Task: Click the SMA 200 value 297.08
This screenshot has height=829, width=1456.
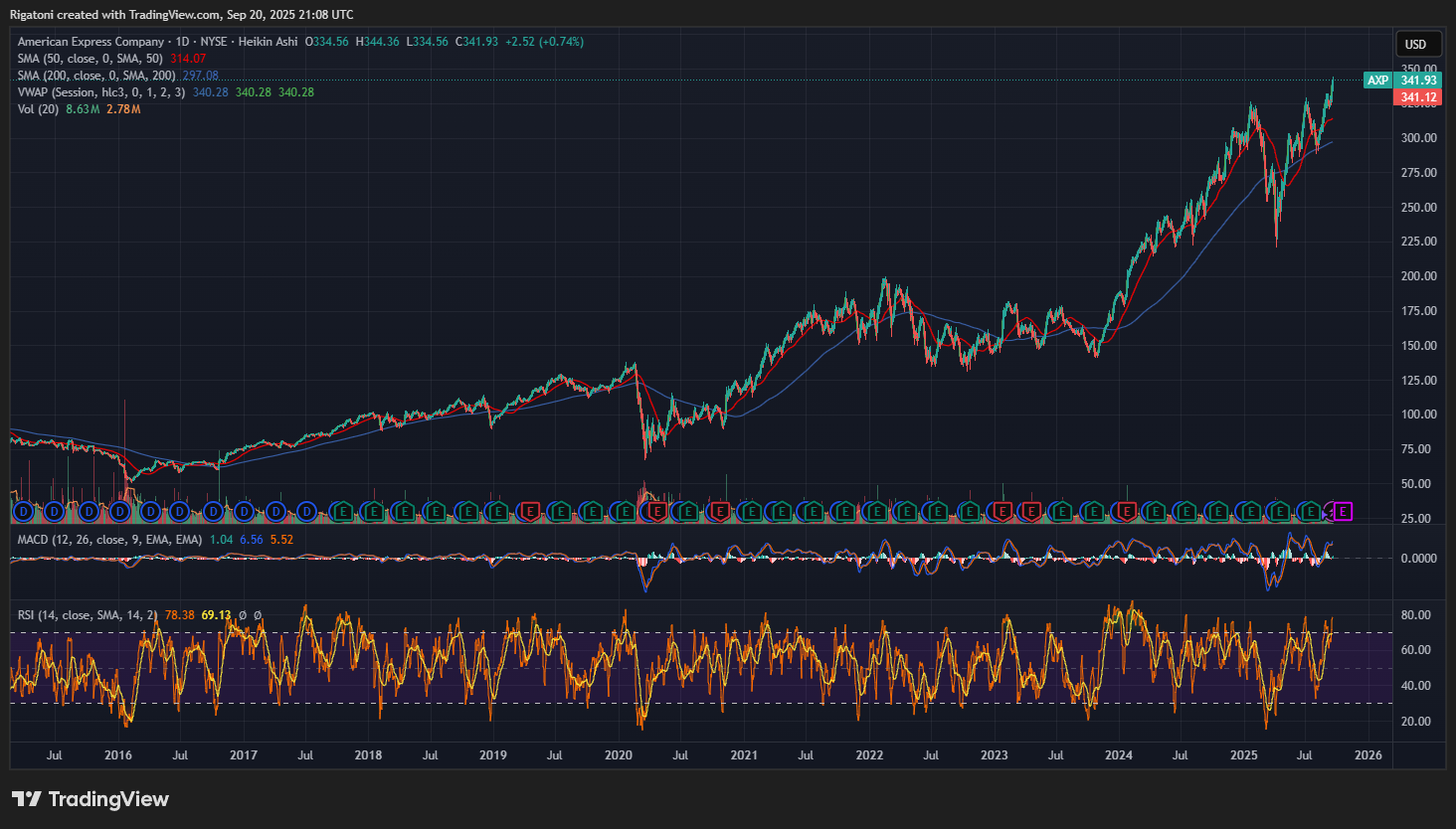Action: (x=200, y=76)
